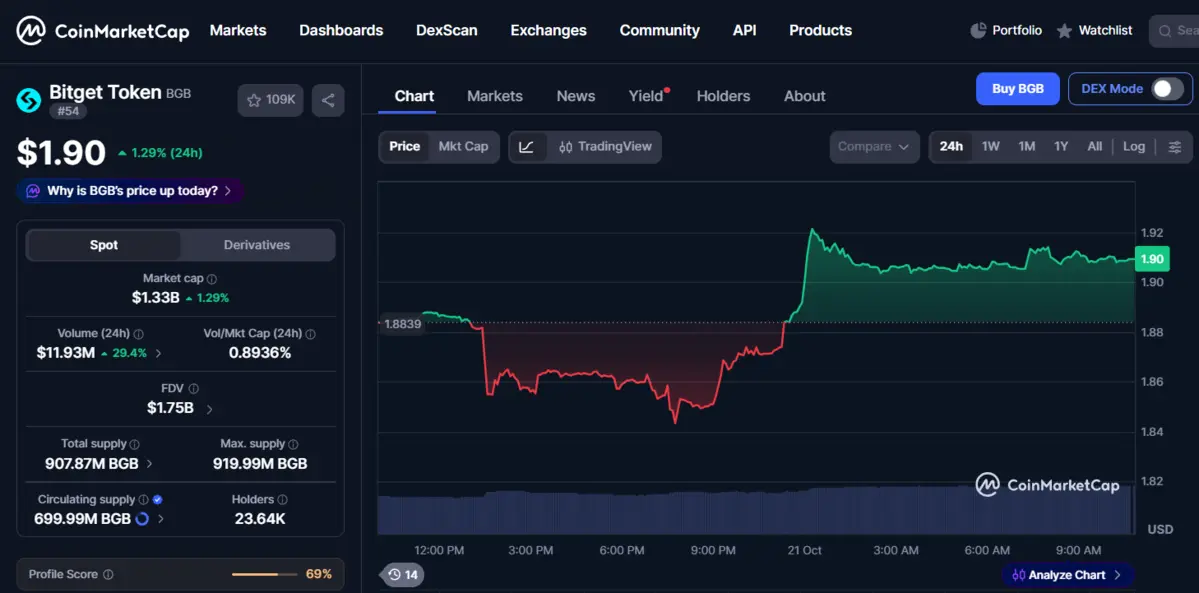Click the circulating supply progress ring

click(x=141, y=519)
